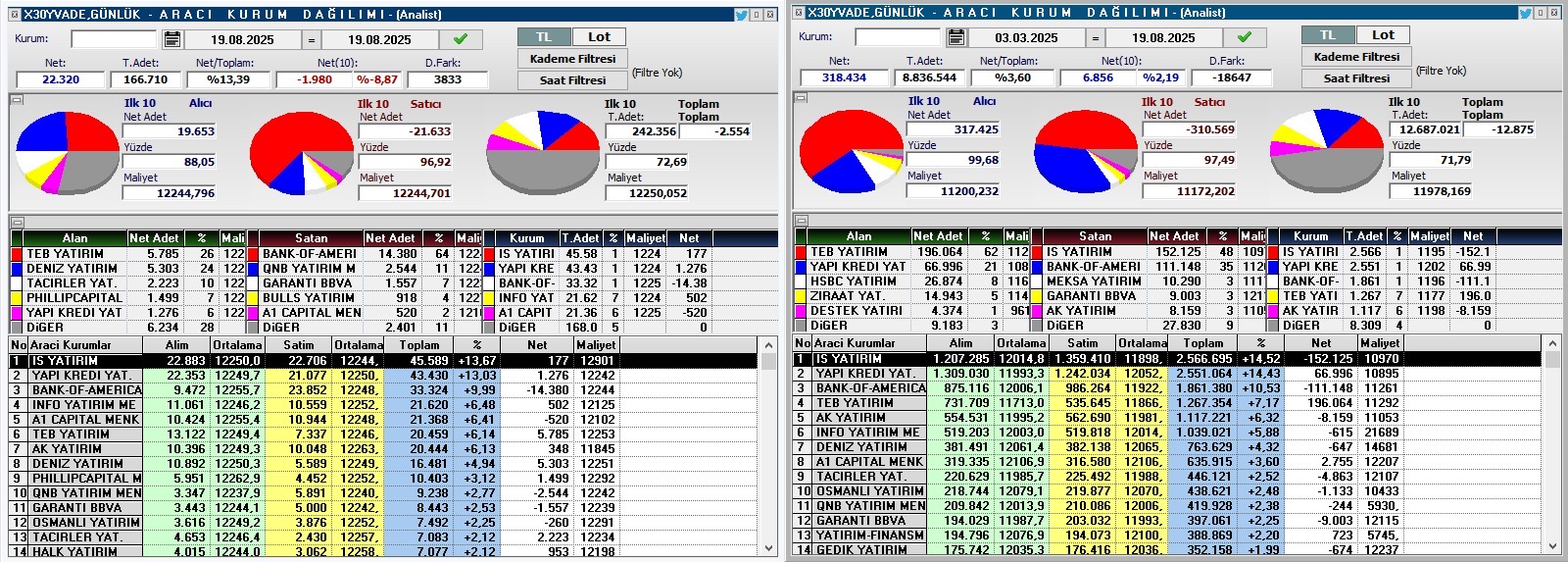Select AK YATIRIM row 5, 03.03.2025-start window
Image resolution: width=1568 pixels, height=562 pixels.
[1167, 418]
